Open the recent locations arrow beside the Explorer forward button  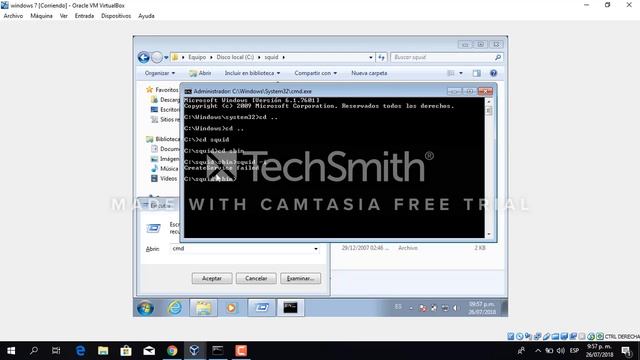[166, 58]
